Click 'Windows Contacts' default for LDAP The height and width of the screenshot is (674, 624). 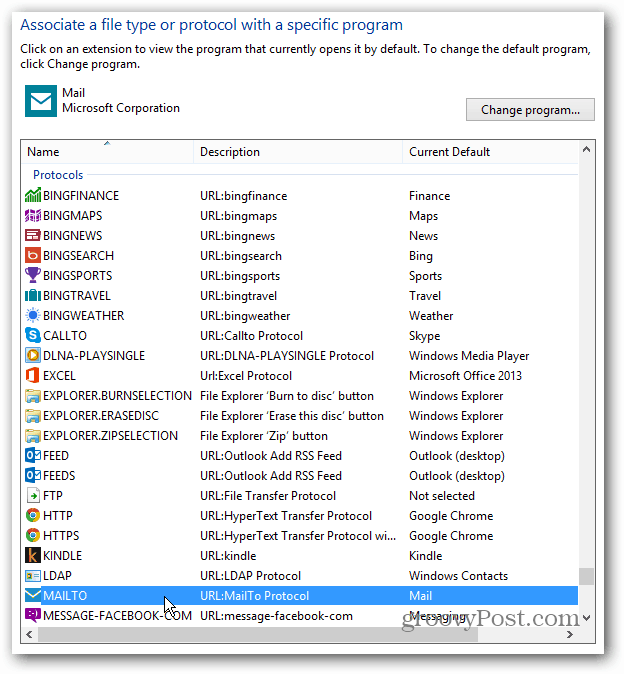tap(459, 576)
